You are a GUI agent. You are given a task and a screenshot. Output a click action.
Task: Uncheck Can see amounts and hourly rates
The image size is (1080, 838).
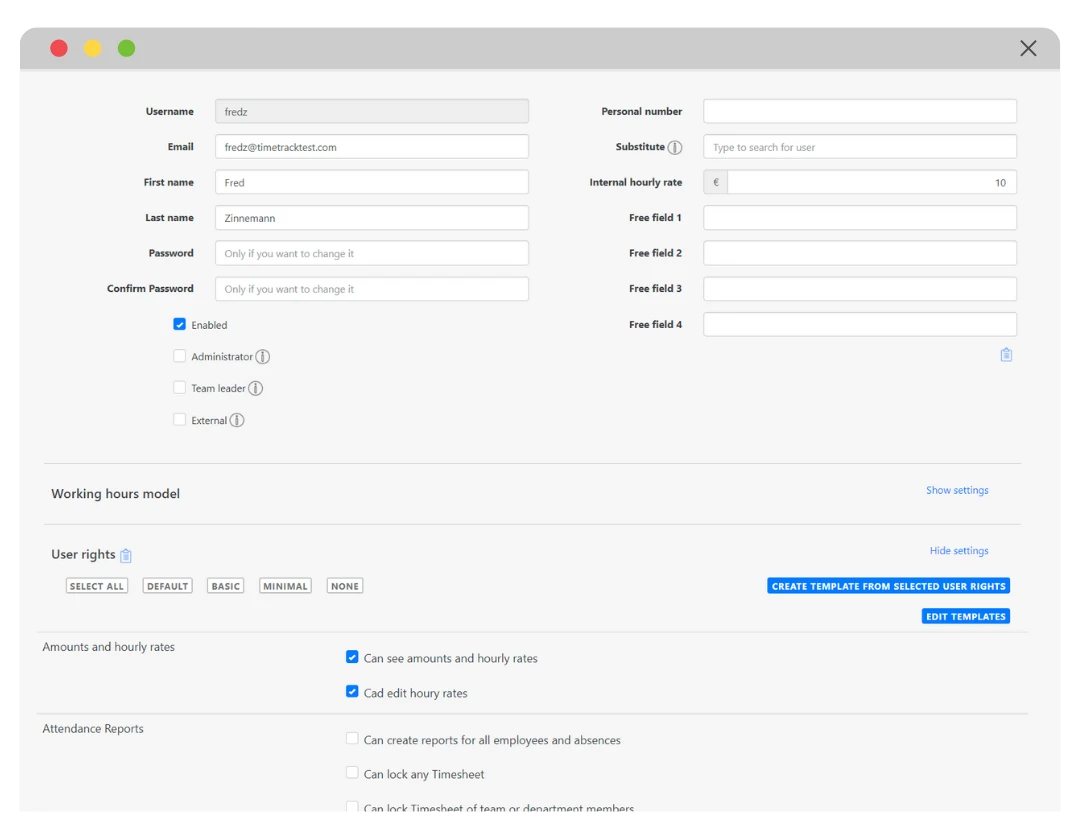tap(352, 657)
